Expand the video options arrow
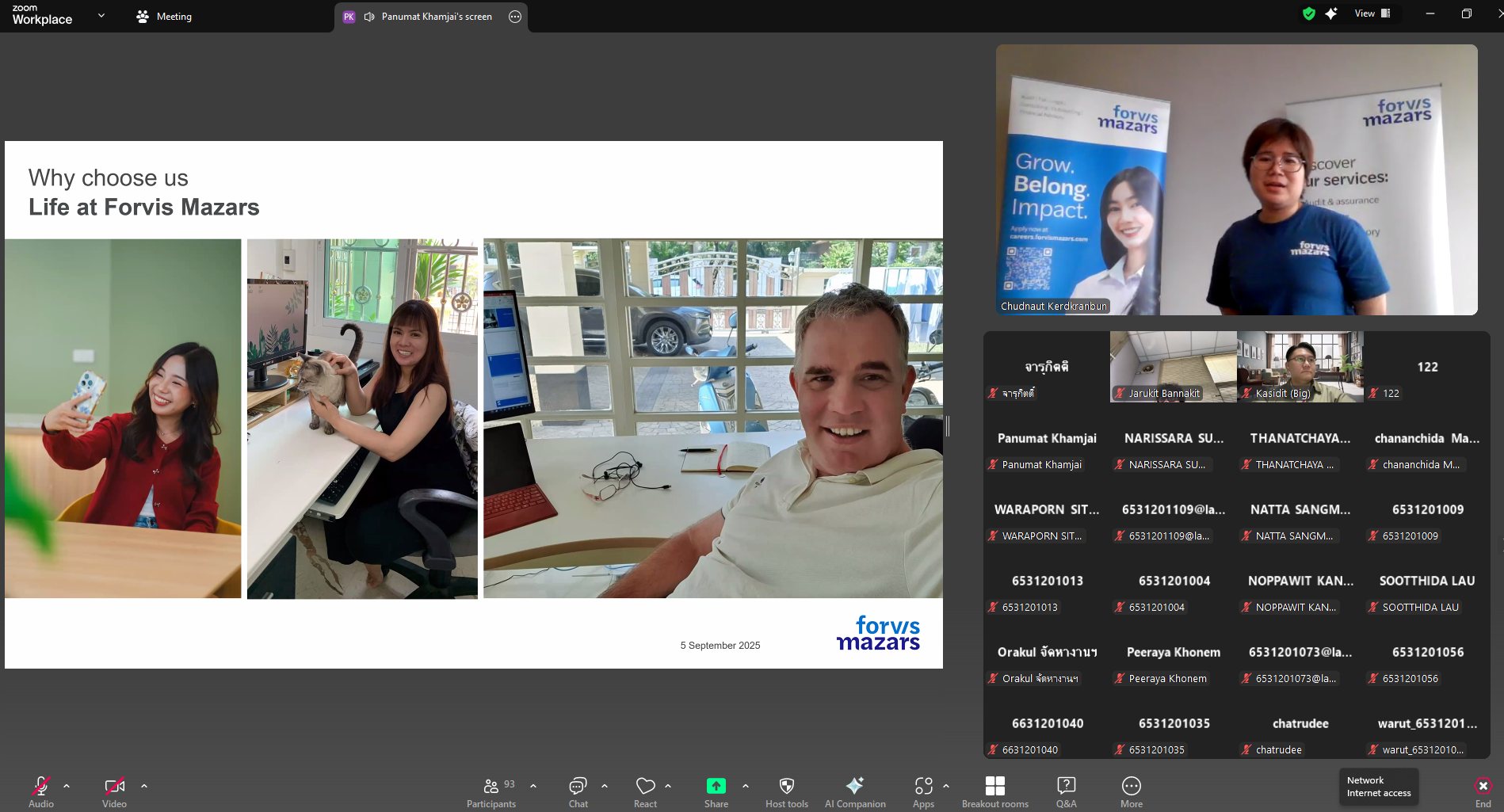 (144, 786)
